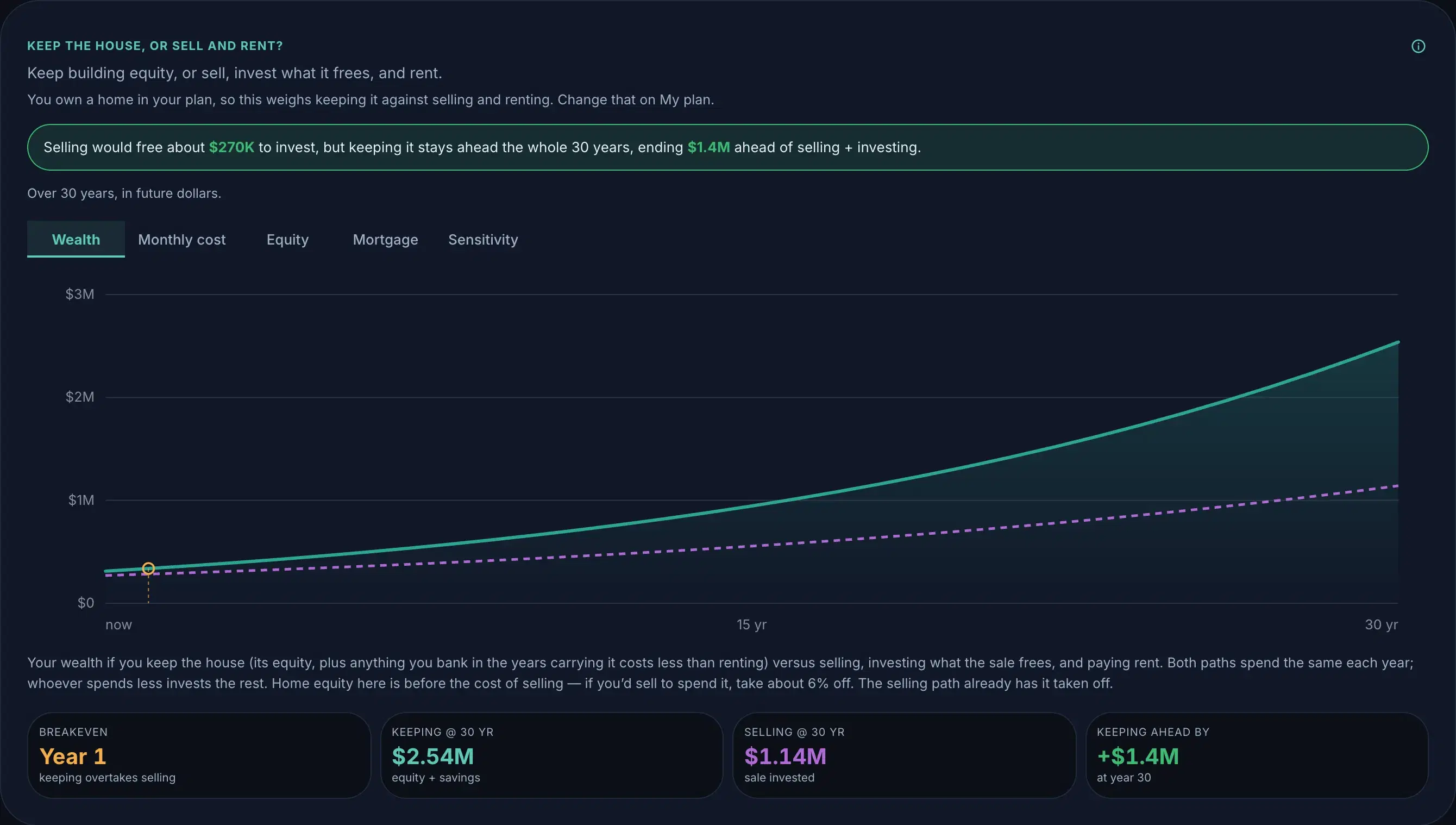Click the $0 y-axis label
The width and height of the screenshot is (1456, 825).
tap(85, 602)
